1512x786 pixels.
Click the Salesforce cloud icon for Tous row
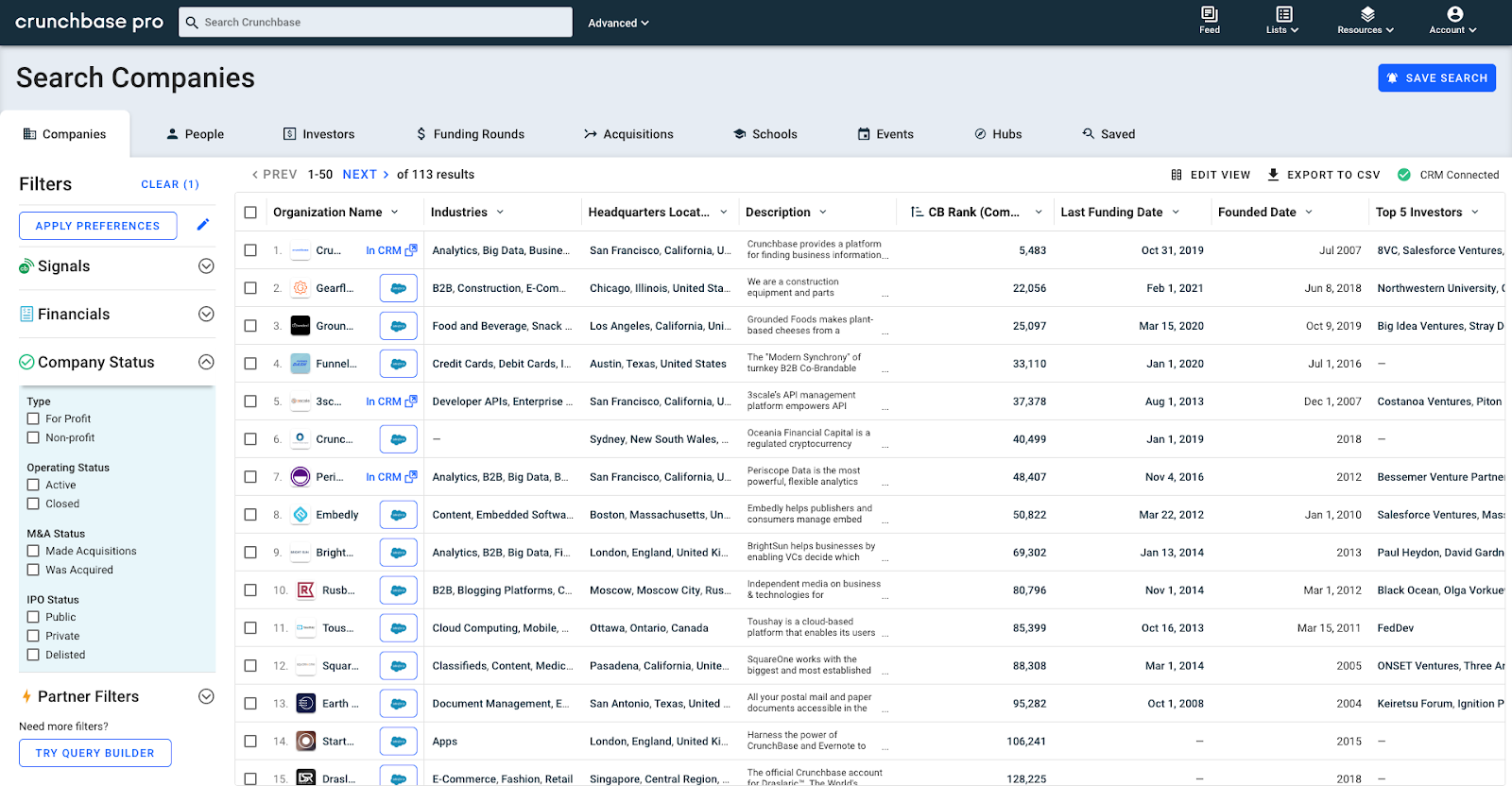(399, 628)
